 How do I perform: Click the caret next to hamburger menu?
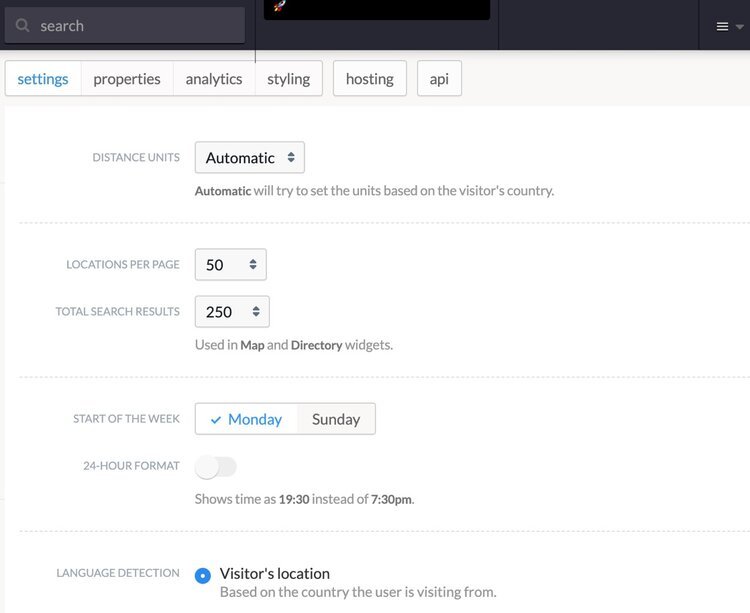coord(739,27)
